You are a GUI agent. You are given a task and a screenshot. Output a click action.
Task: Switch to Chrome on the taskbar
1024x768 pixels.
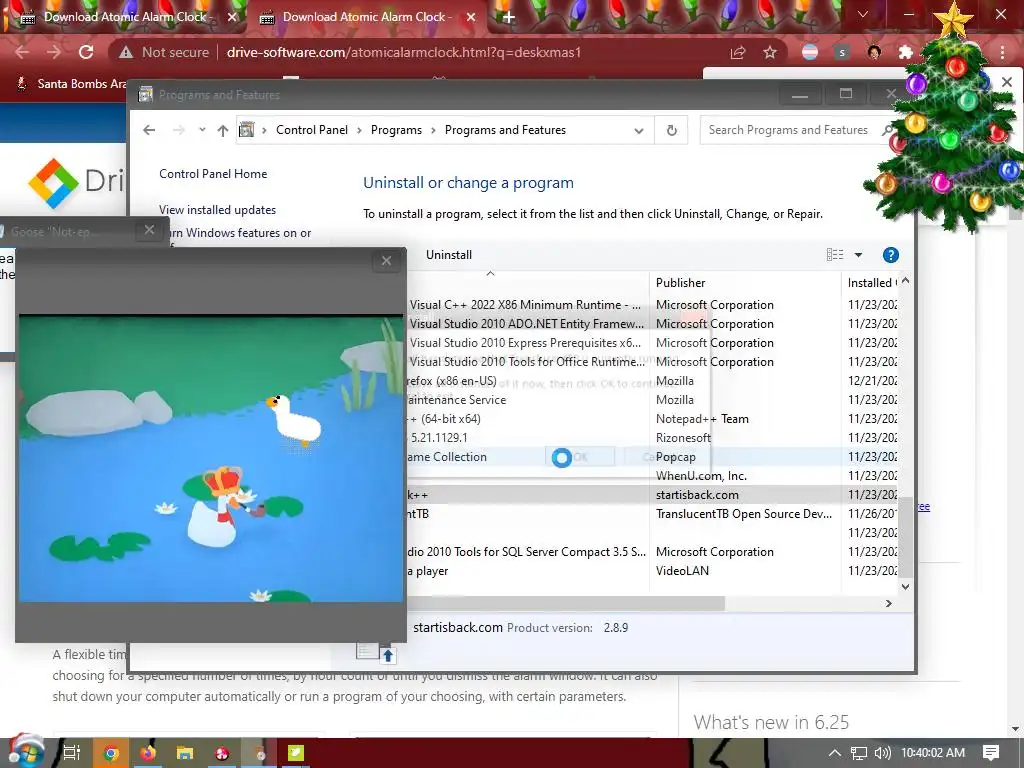[111, 753]
